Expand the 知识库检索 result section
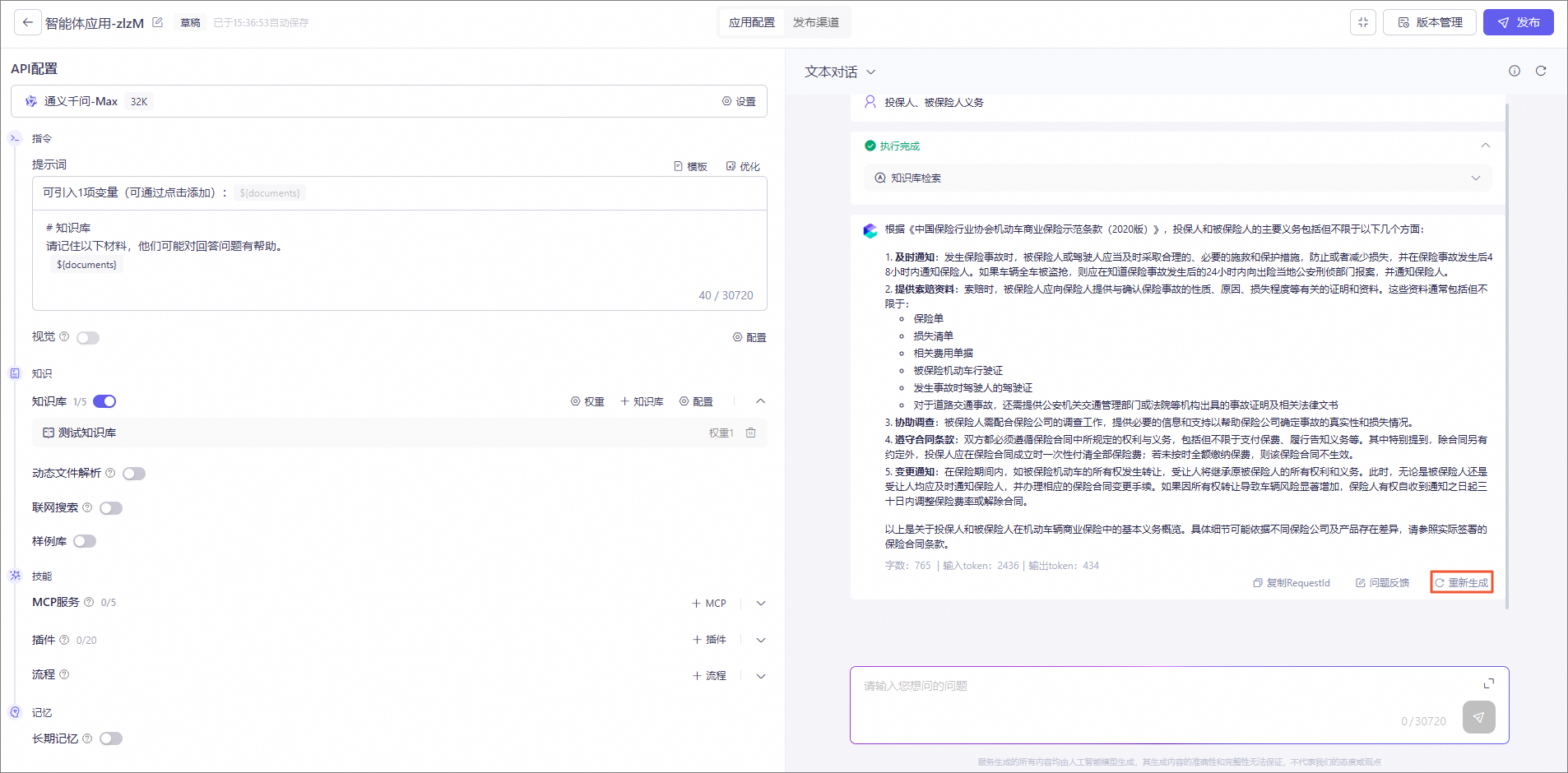Image resolution: width=1568 pixels, height=773 pixels. click(x=1475, y=178)
